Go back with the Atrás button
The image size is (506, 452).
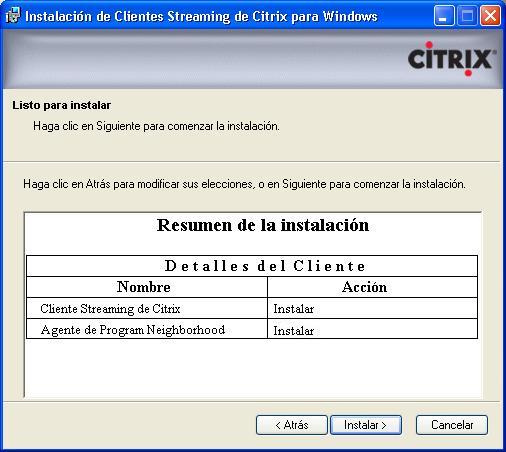[292, 425]
